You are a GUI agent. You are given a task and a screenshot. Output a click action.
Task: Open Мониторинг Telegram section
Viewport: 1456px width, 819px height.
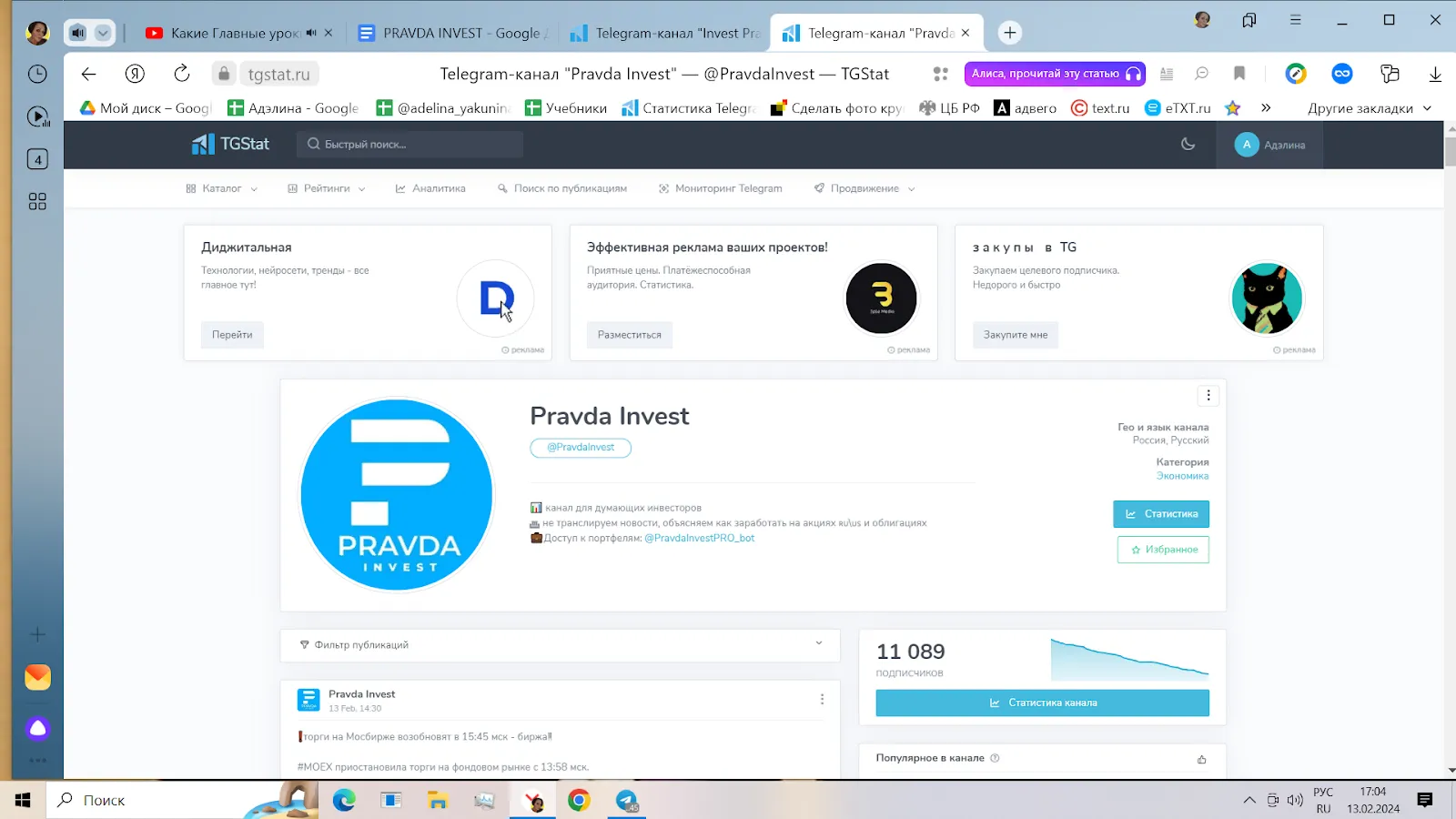[720, 188]
